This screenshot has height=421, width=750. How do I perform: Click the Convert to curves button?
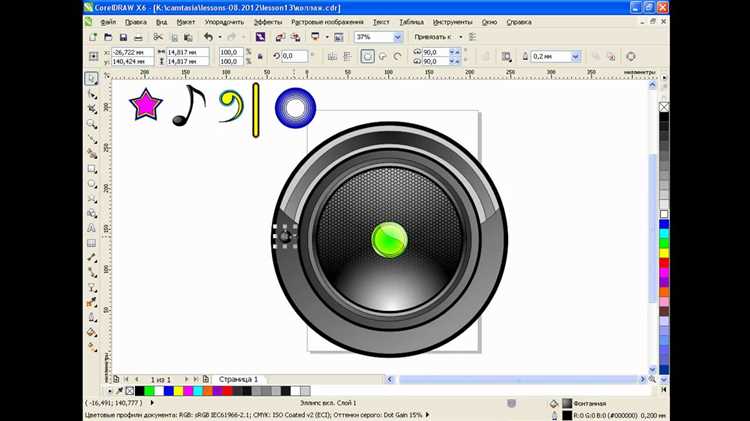[631, 56]
